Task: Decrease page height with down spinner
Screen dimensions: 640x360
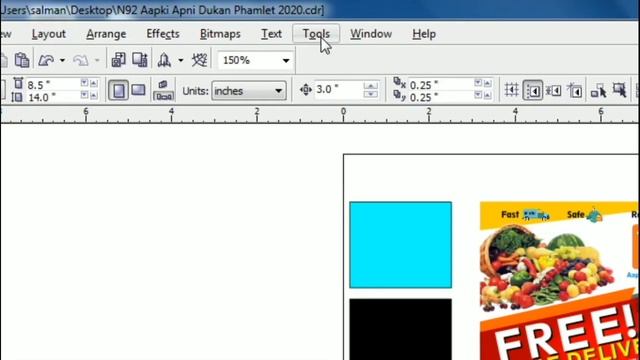Action: 84,96
